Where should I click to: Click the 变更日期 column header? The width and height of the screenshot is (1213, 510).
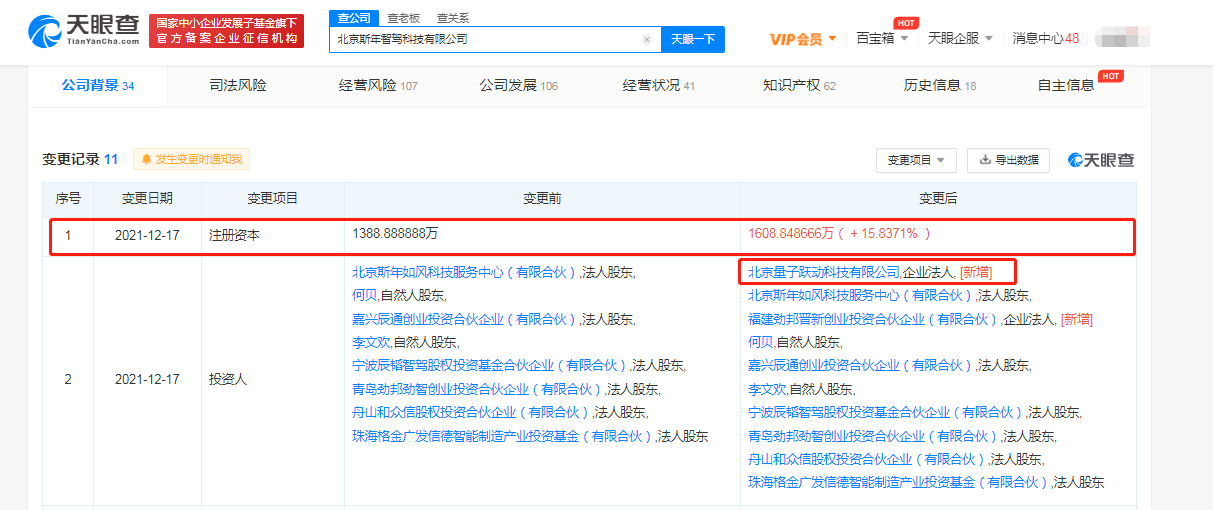point(147,199)
